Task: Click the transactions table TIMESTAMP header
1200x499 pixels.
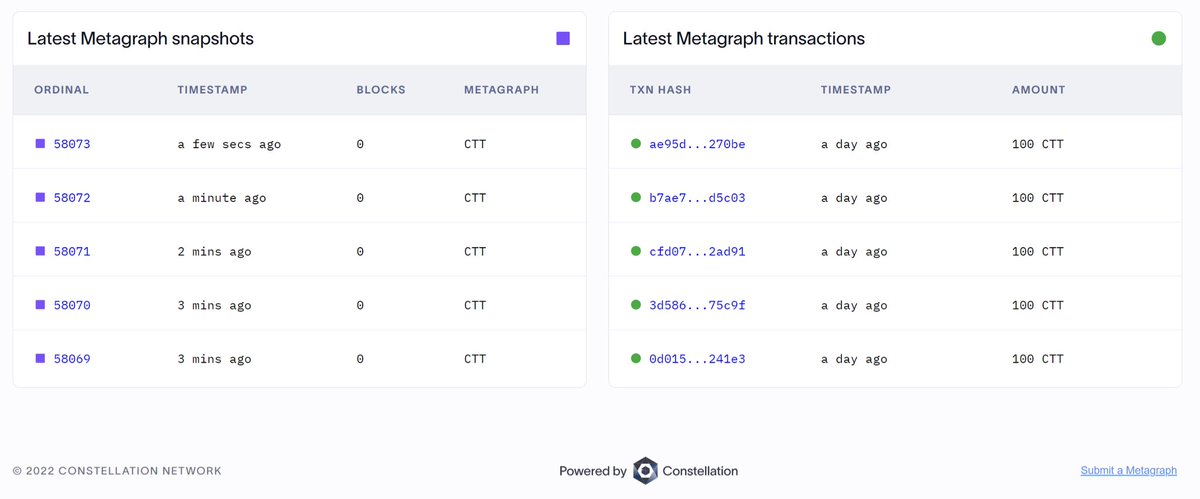Action: (x=856, y=90)
